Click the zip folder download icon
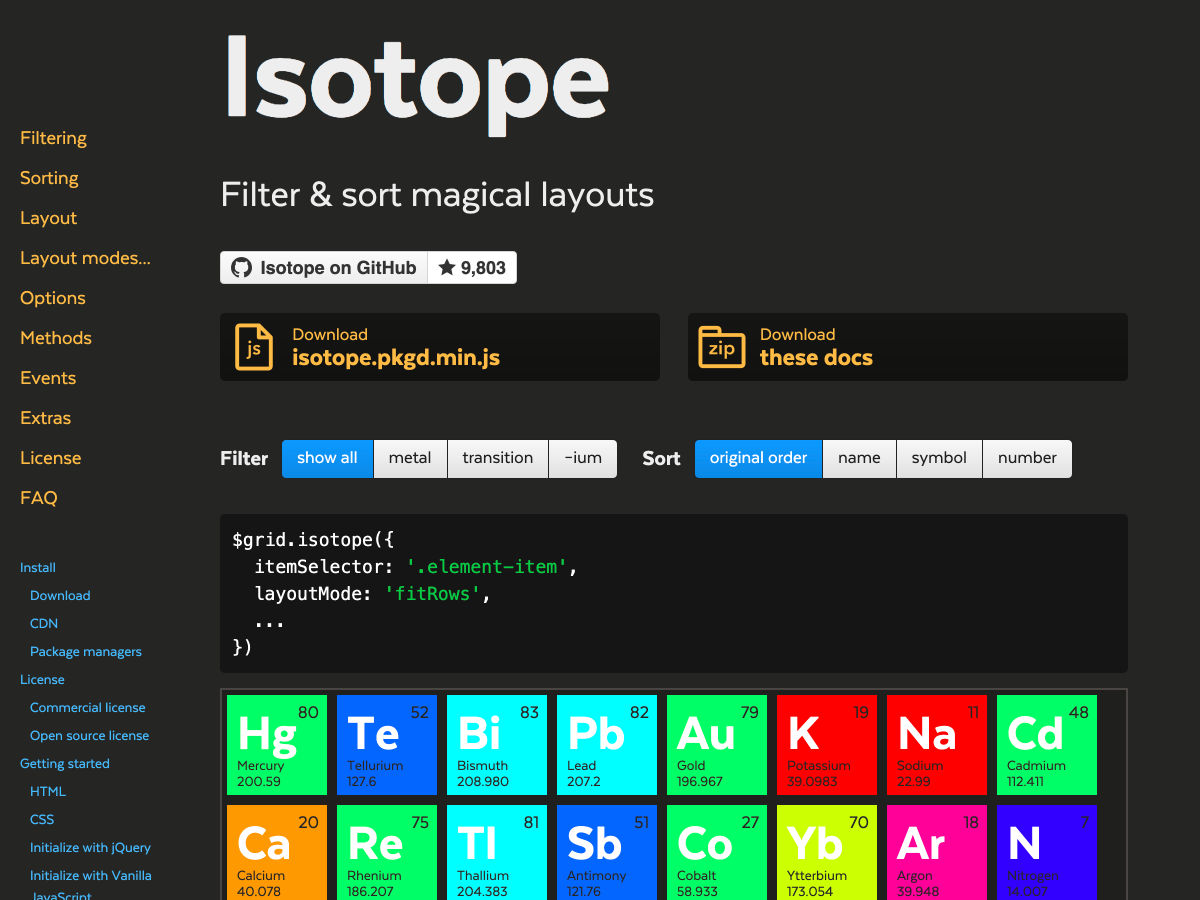Screen dimensions: 1200x900 [x=721, y=347]
